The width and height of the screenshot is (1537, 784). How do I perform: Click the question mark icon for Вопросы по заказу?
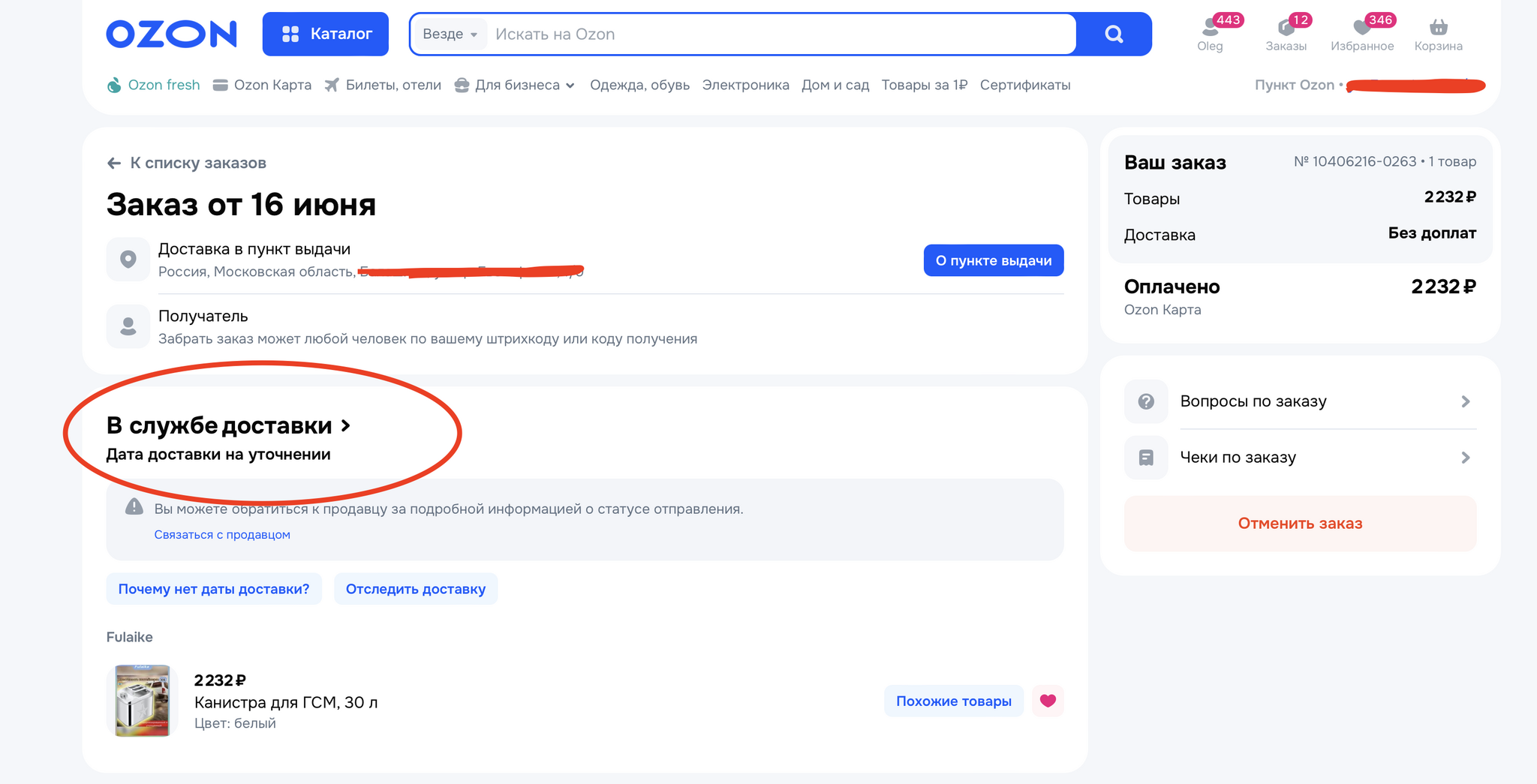[x=1146, y=401]
